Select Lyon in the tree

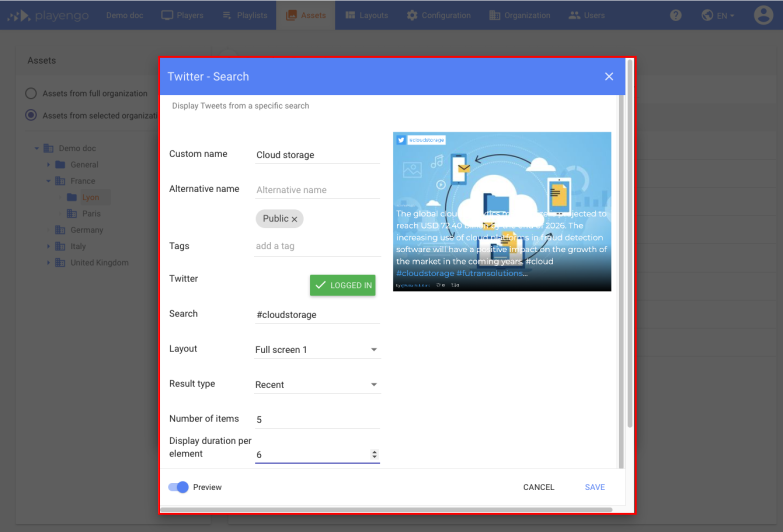pyautogui.click(x=90, y=197)
